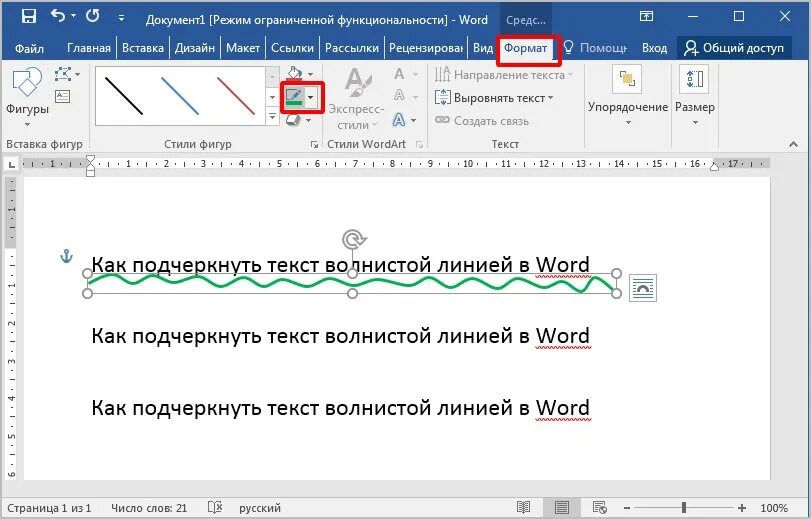Open Выровнять текст alignment options
811x519 pixels.
click(x=494, y=98)
